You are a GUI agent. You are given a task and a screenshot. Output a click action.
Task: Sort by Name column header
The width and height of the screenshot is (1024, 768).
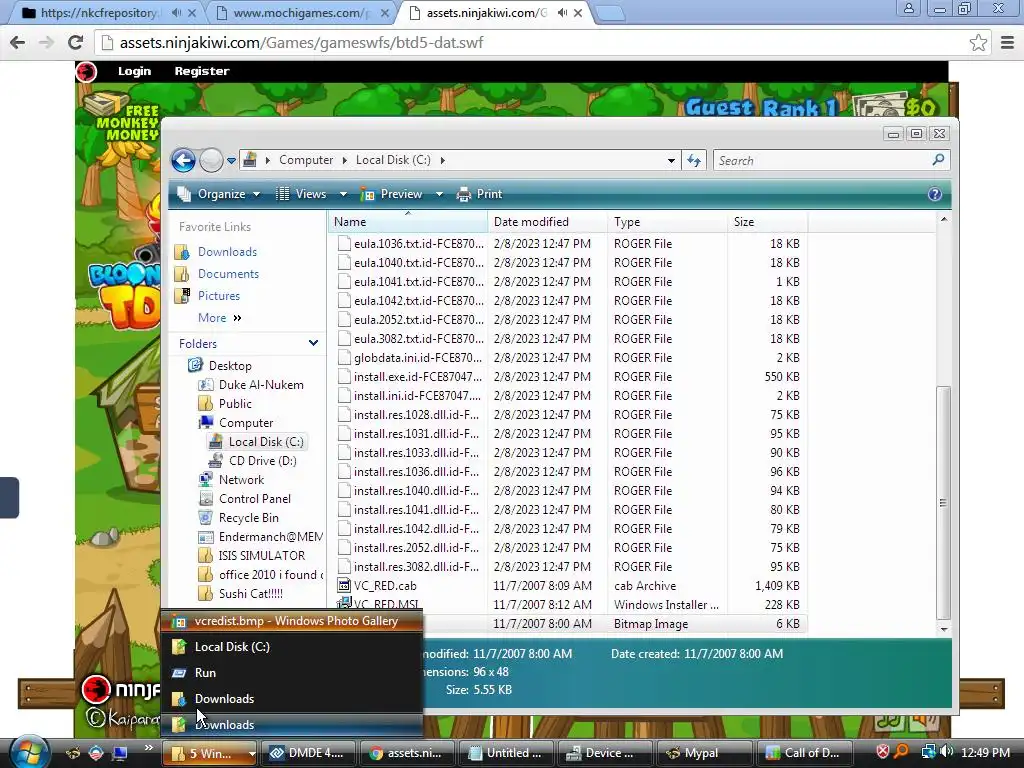click(x=408, y=222)
